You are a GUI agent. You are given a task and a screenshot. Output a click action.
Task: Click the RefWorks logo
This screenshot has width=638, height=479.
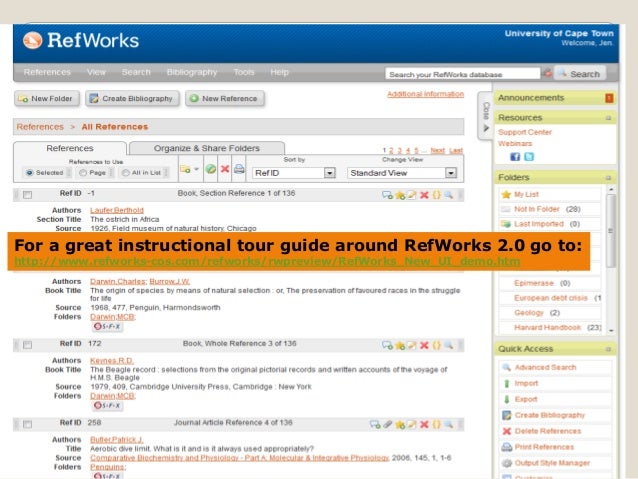click(x=81, y=40)
